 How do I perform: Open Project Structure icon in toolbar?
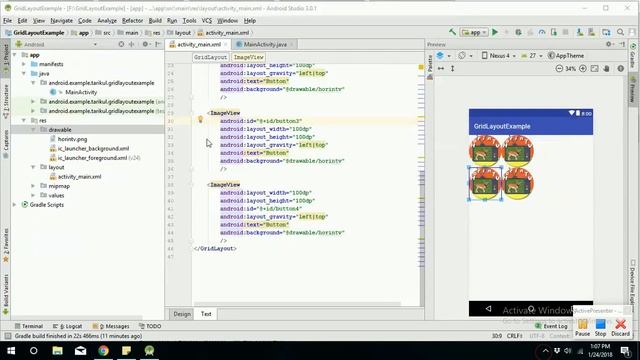(x=606, y=32)
